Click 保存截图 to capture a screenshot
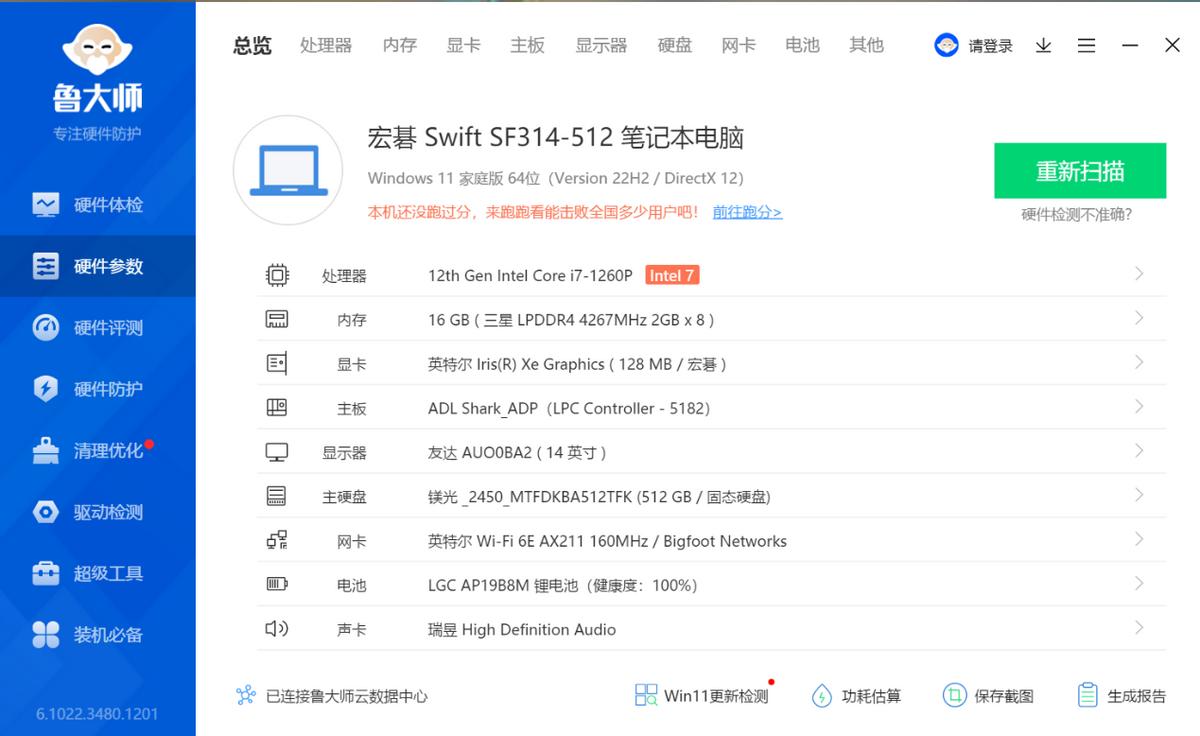This screenshot has height=736, width=1200. tap(1000, 696)
